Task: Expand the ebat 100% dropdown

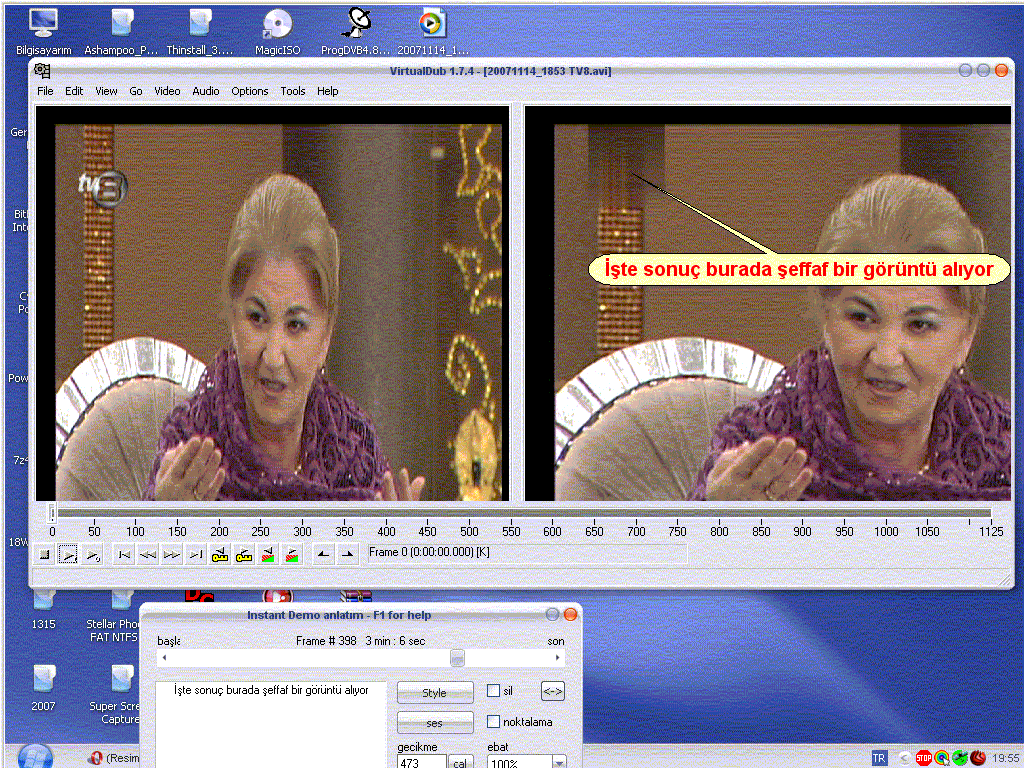Action: (x=559, y=762)
